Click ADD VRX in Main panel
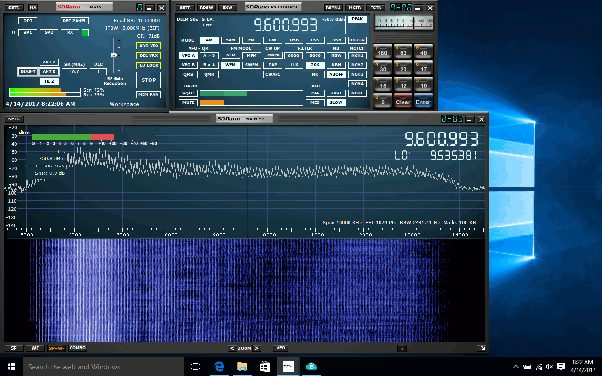Screen dimensions: 602x376 coord(148,46)
